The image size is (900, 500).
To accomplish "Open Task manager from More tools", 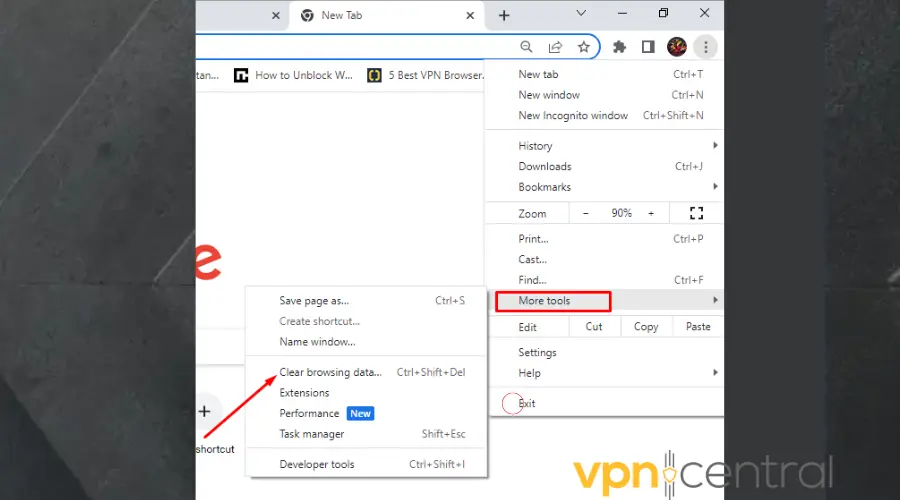I will [x=312, y=434].
